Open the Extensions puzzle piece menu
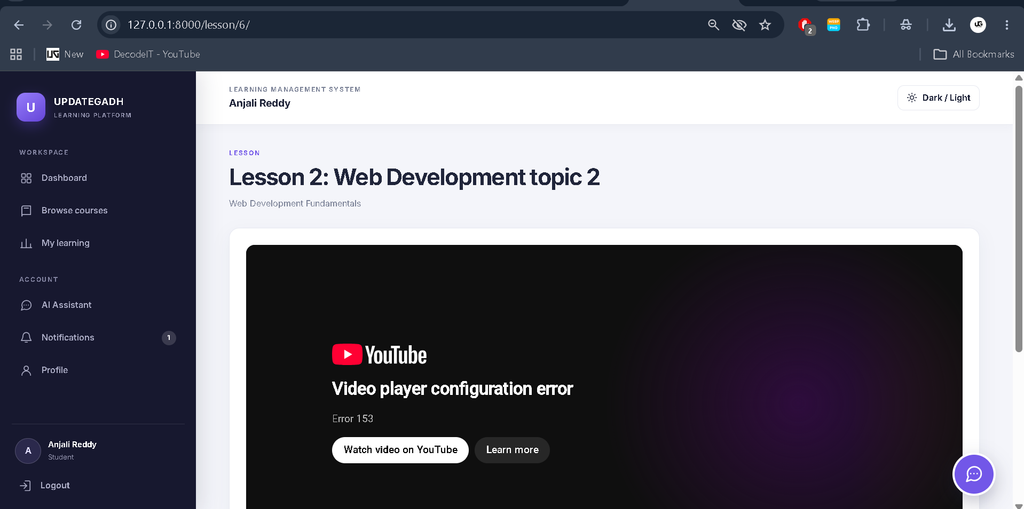The width and height of the screenshot is (1024, 509). [x=863, y=25]
